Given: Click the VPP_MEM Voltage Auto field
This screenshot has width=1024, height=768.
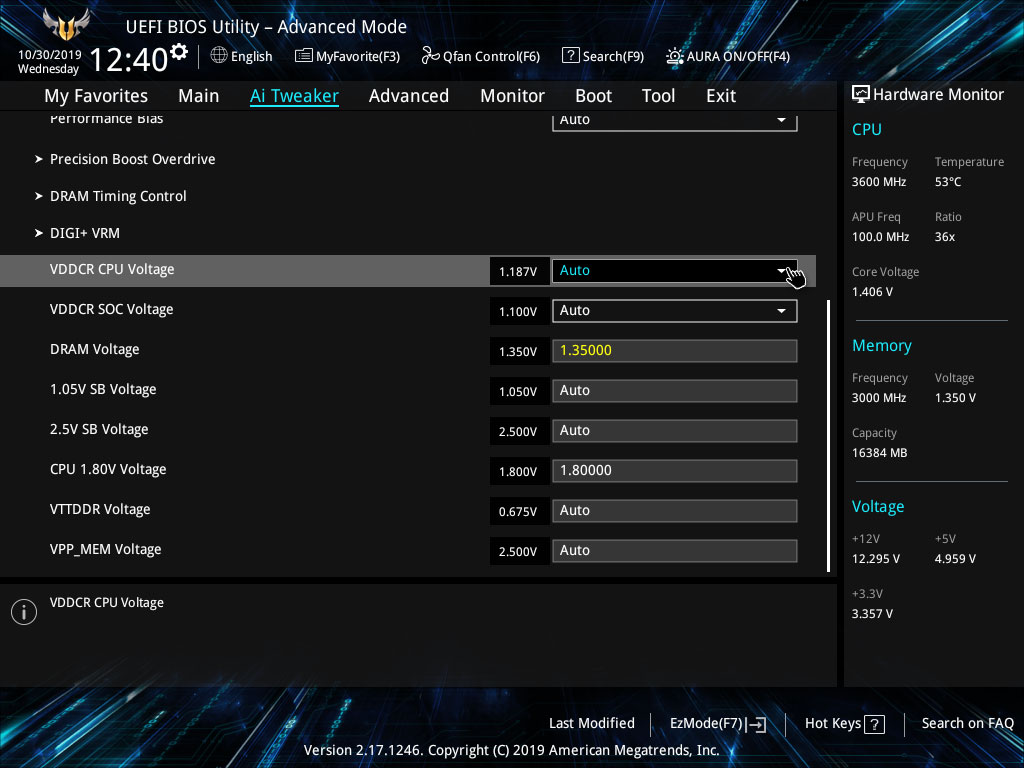Looking at the screenshot, I should [675, 551].
